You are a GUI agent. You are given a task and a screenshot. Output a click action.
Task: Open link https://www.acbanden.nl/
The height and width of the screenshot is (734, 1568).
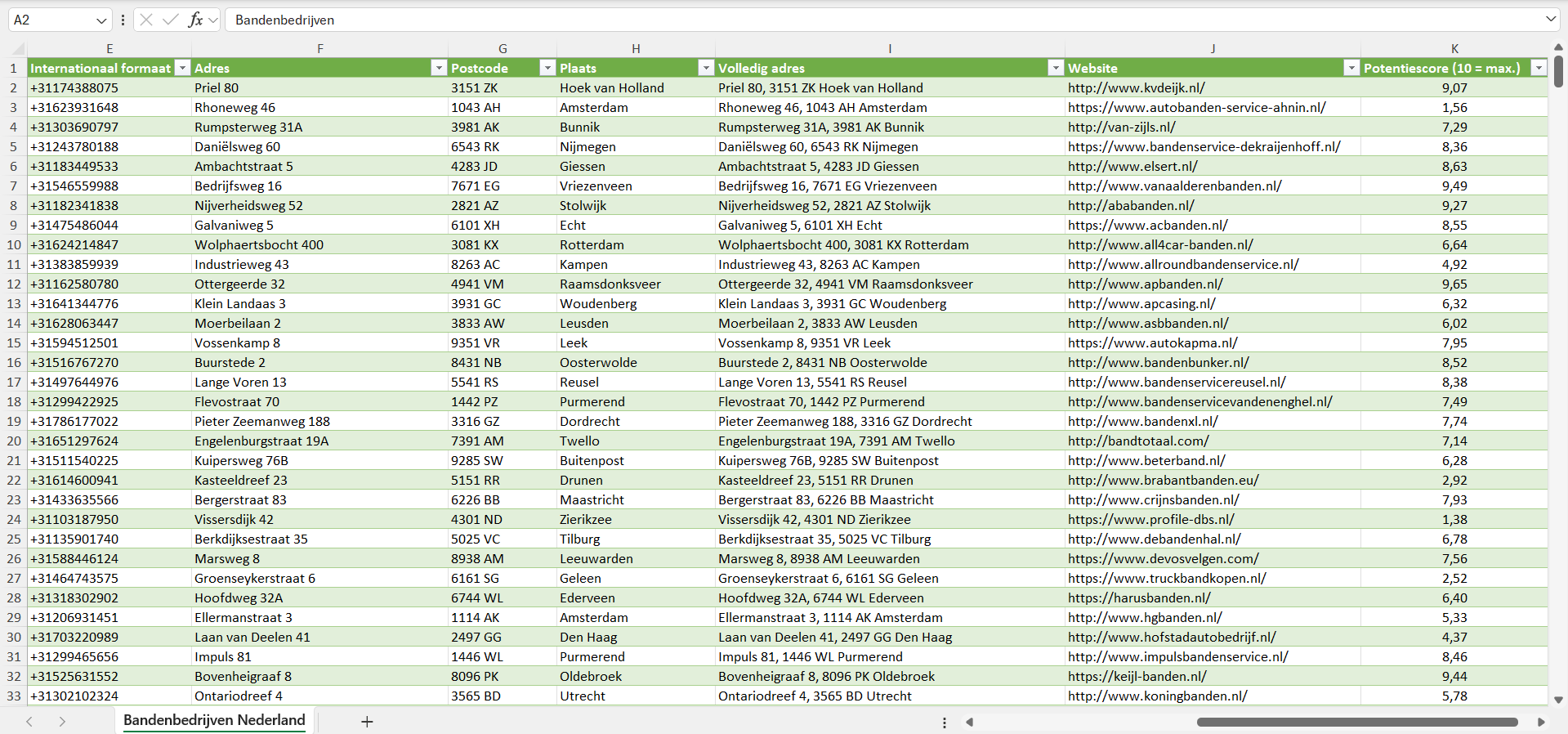pyautogui.click(x=1147, y=225)
